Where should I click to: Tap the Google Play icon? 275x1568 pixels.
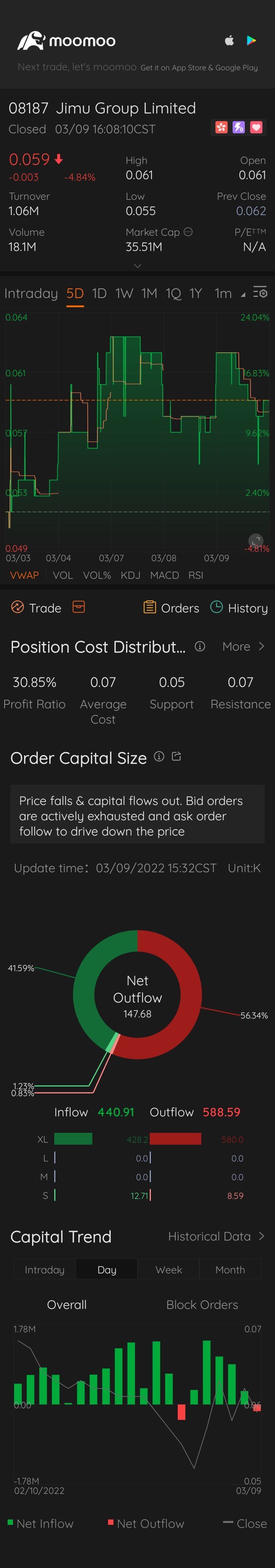tap(251, 41)
